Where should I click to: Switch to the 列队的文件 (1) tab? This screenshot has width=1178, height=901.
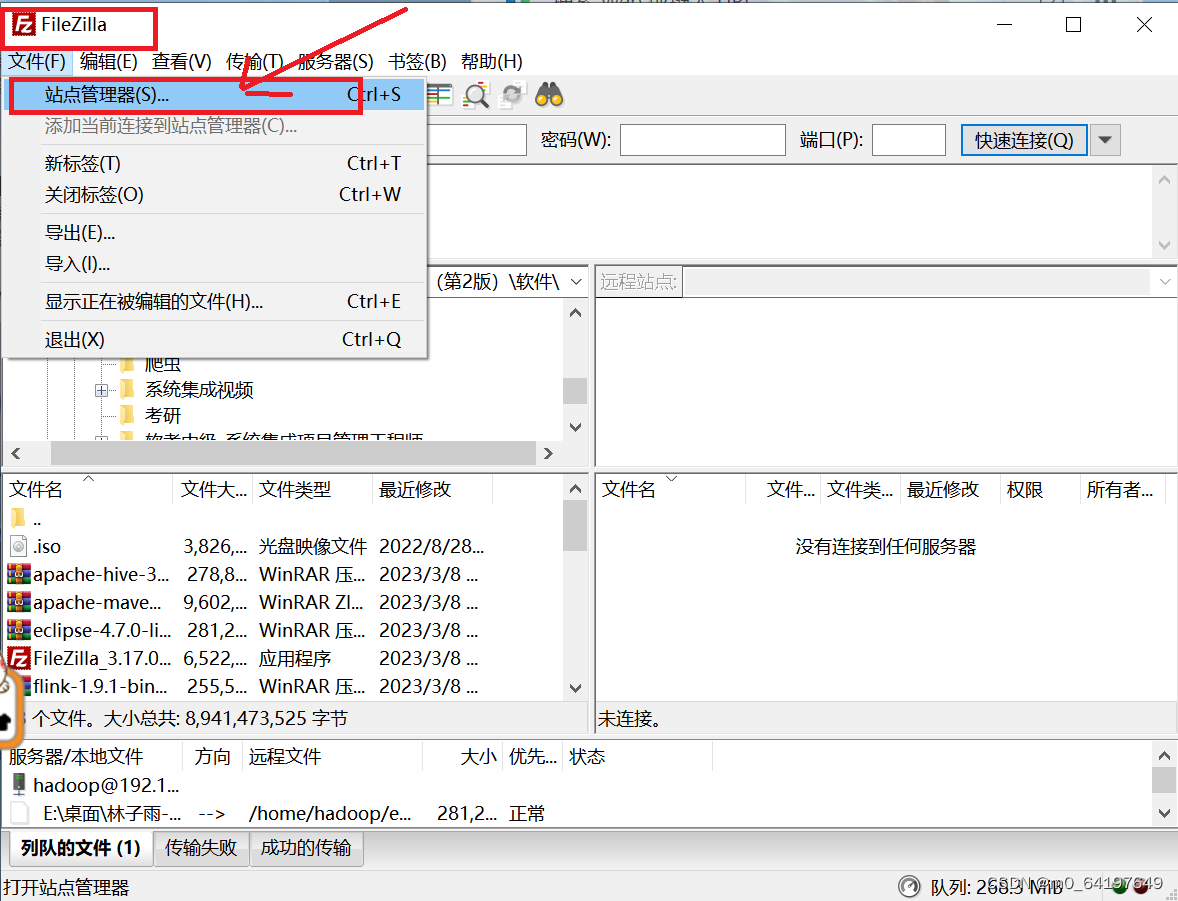(80, 848)
